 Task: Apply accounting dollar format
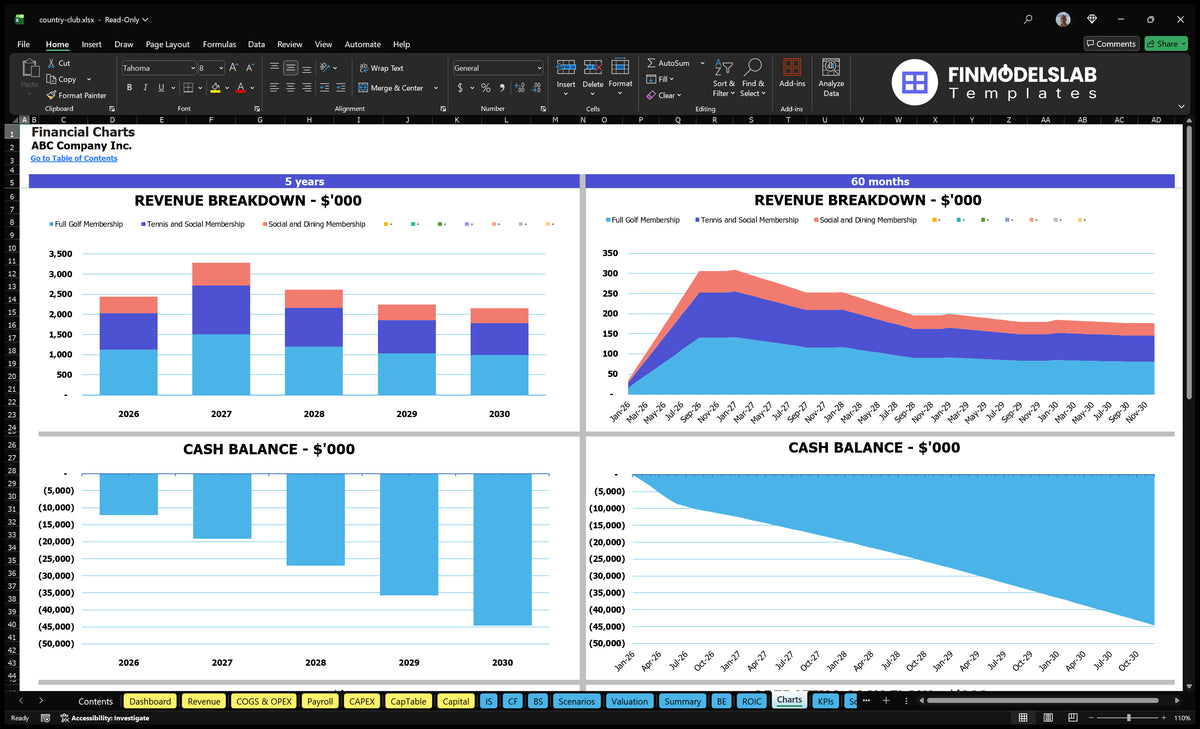point(459,88)
